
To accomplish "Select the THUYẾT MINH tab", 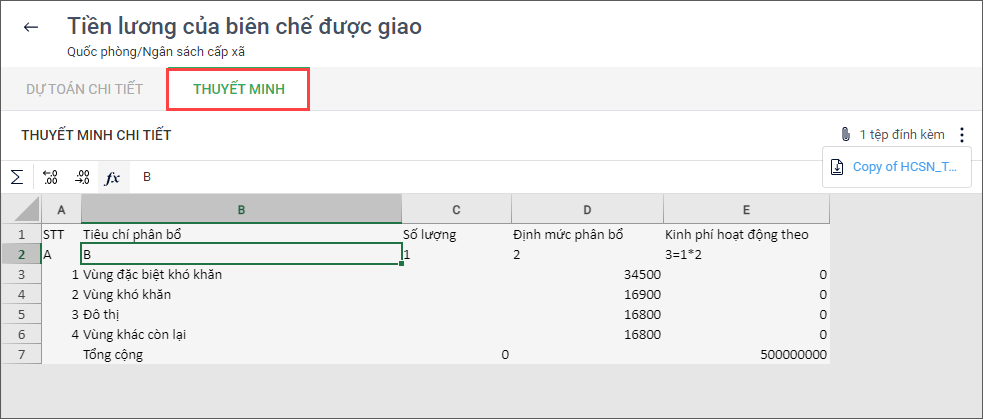I will point(239,89).
